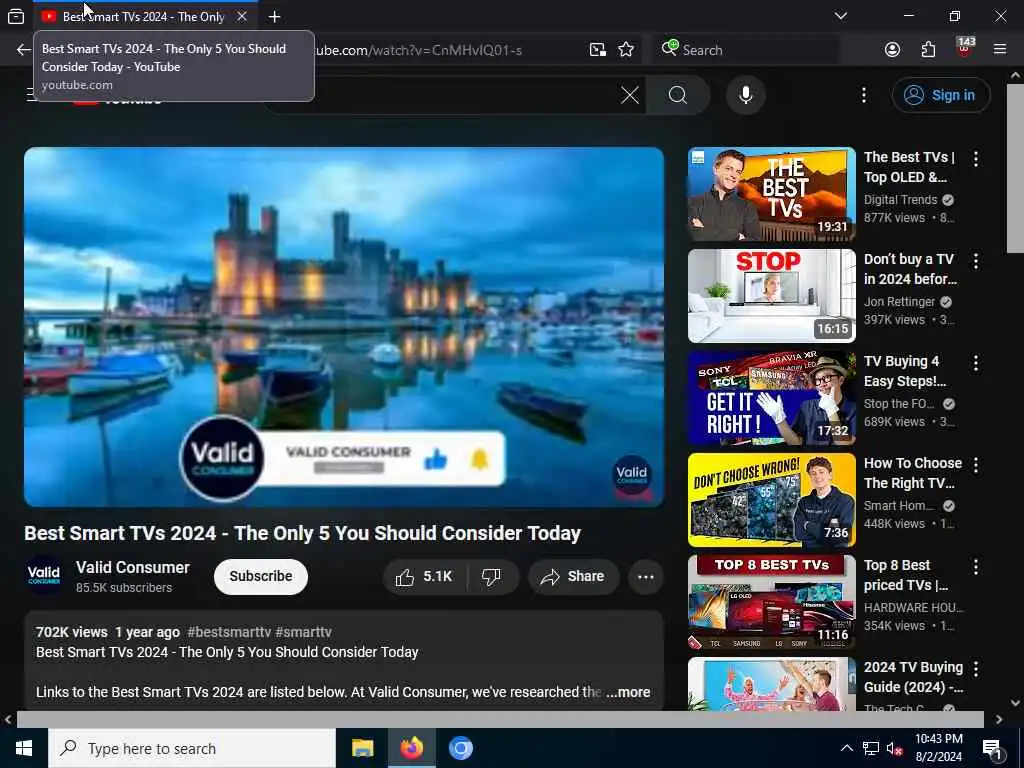Open menu for How To Choose video
1024x768 pixels.
pyautogui.click(x=976, y=465)
